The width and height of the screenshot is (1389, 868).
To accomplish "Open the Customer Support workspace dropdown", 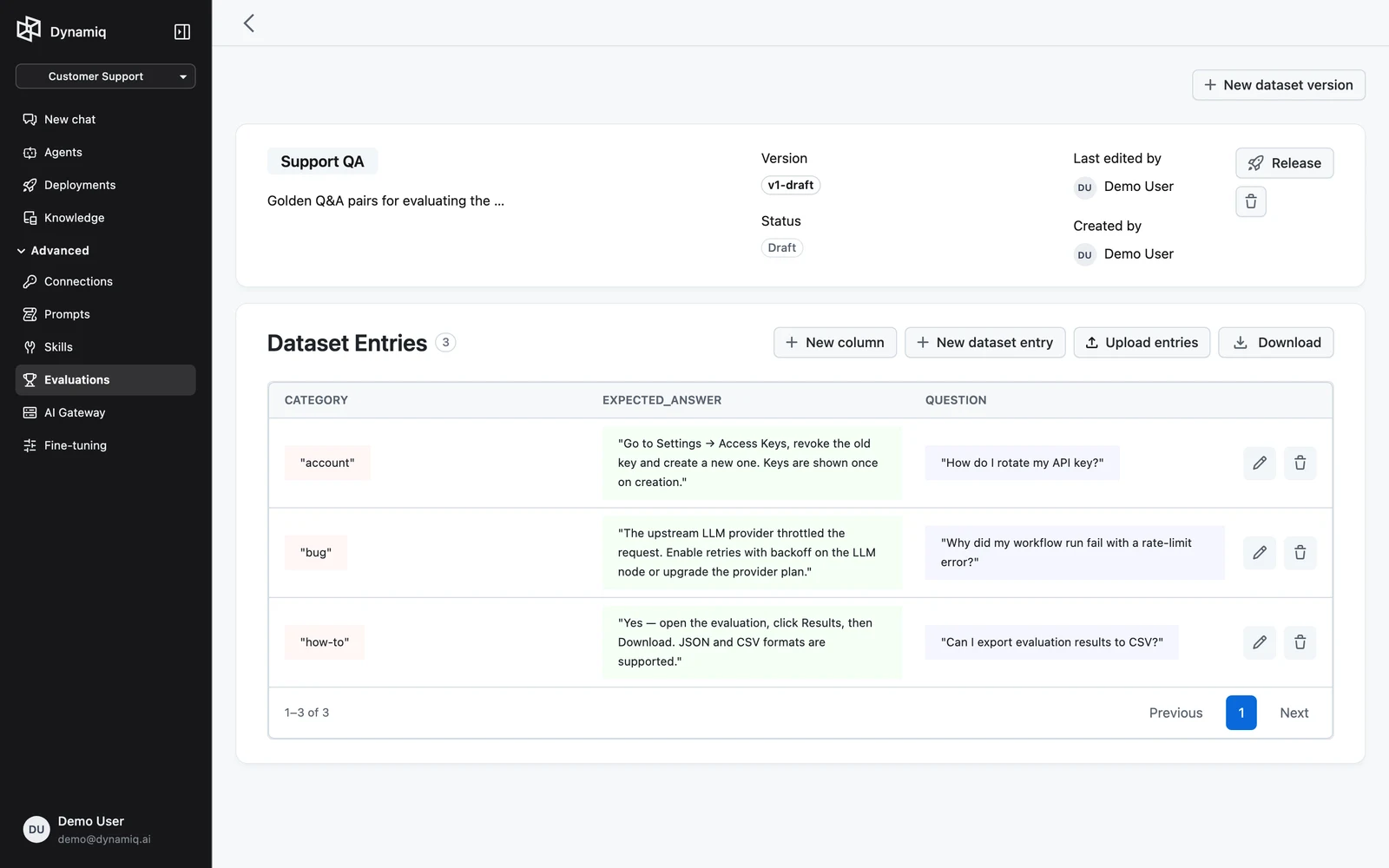I will pyautogui.click(x=105, y=76).
